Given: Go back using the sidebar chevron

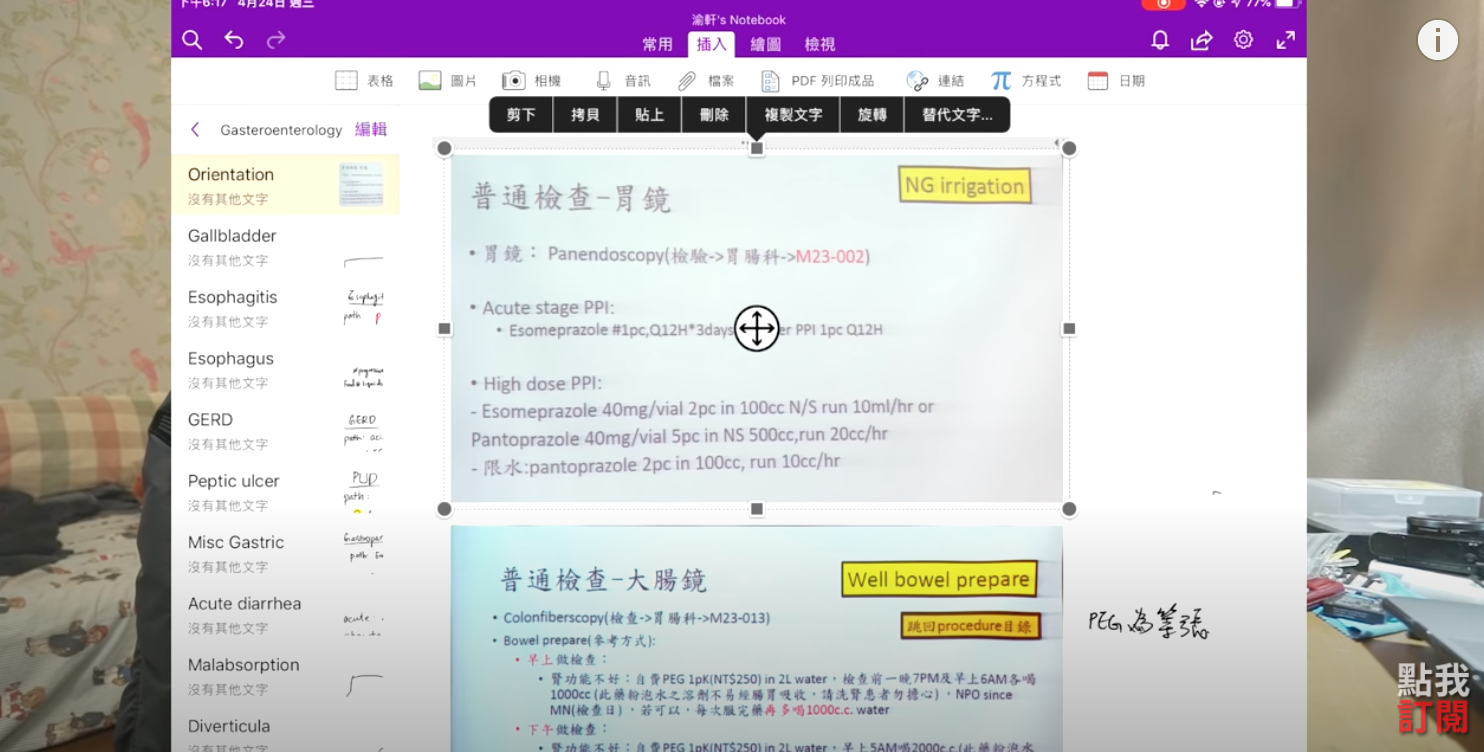Looking at the screenshot, I should (195, 130).
